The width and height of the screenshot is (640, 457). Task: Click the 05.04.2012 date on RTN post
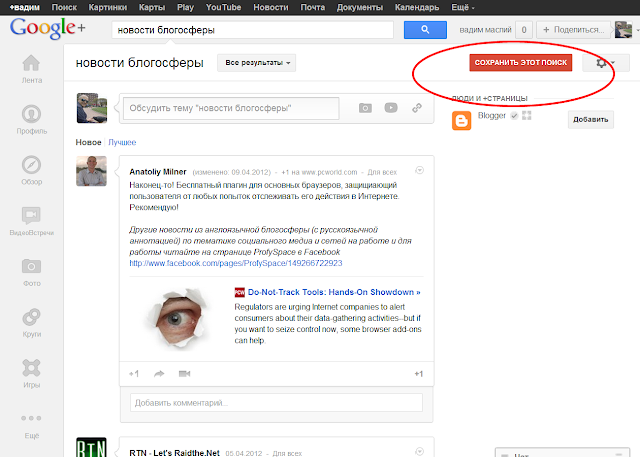(x=244, y=453)
